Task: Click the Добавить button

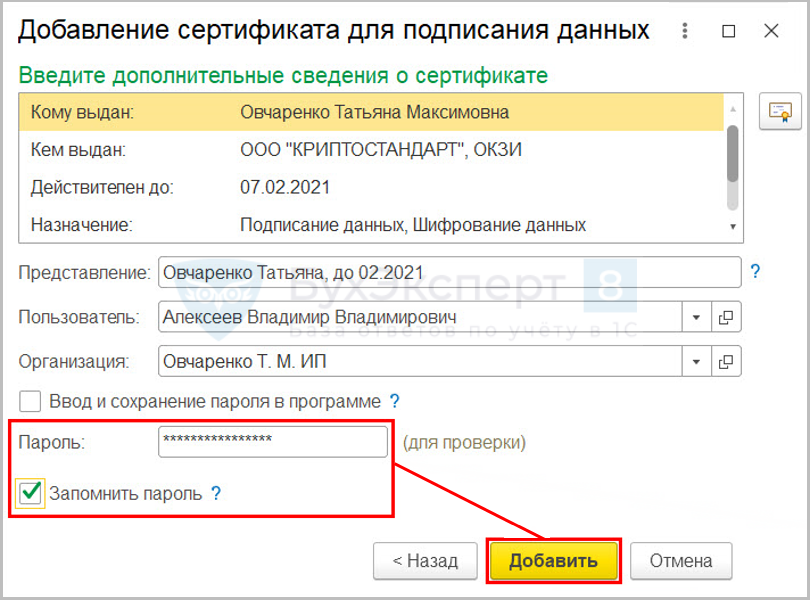Action: point(553,561)
